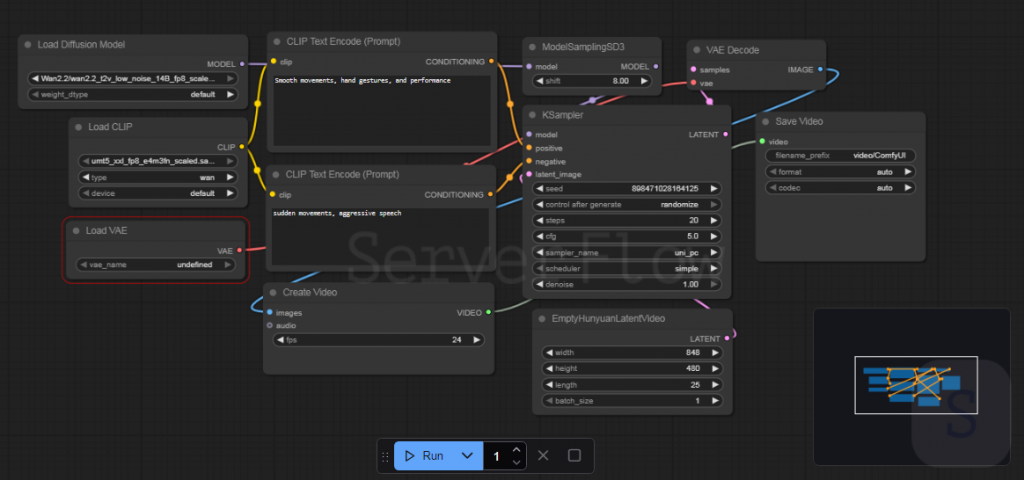Open the format combo in Save Video
1024x480 pixels.
[840, 172]
